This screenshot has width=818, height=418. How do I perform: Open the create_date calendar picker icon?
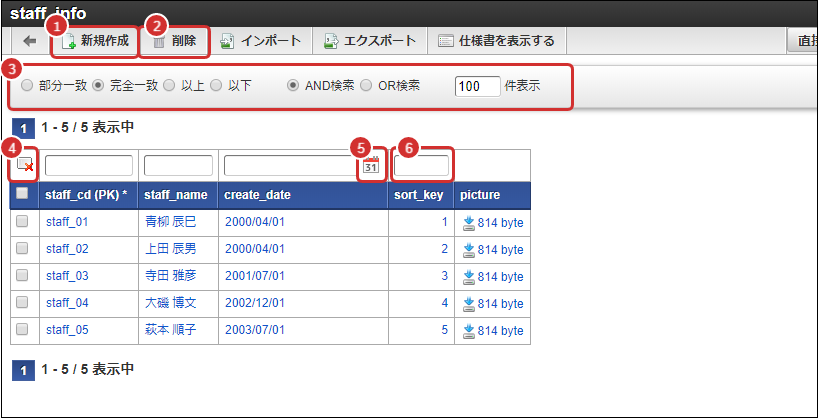point(371,165)
